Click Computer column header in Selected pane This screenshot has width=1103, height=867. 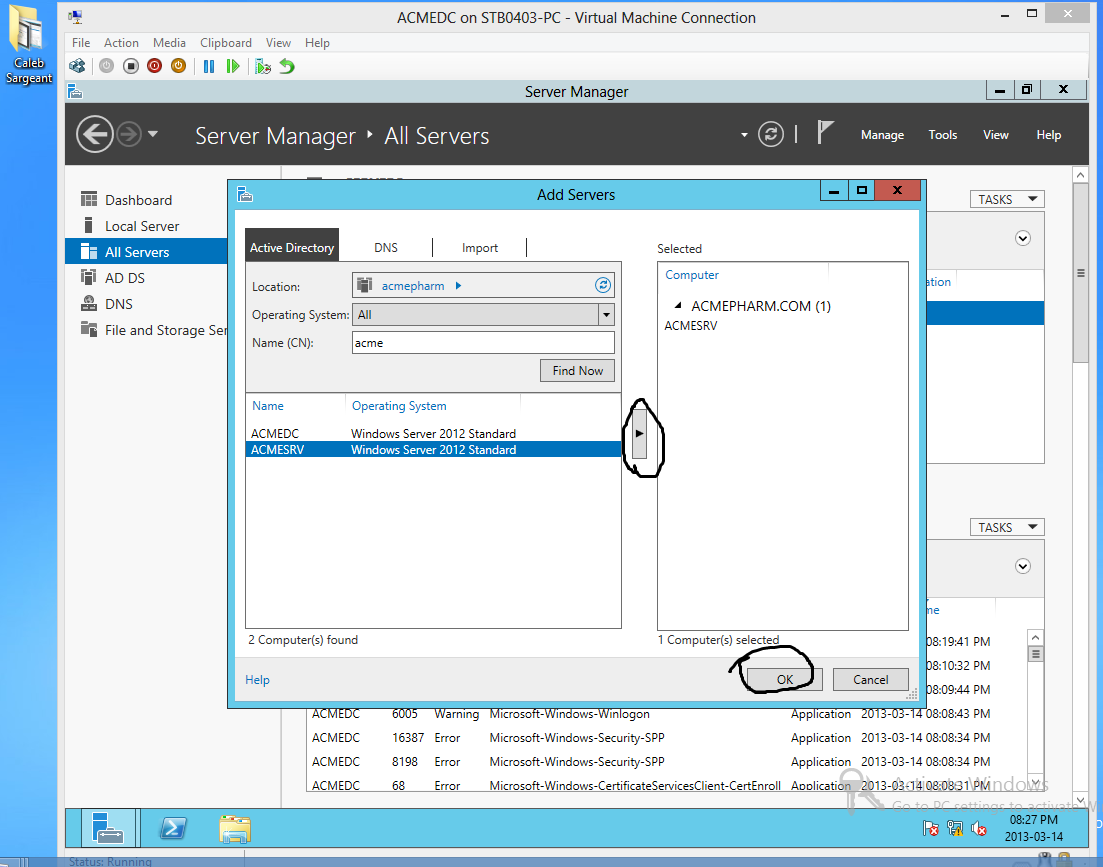click(692, 275)
